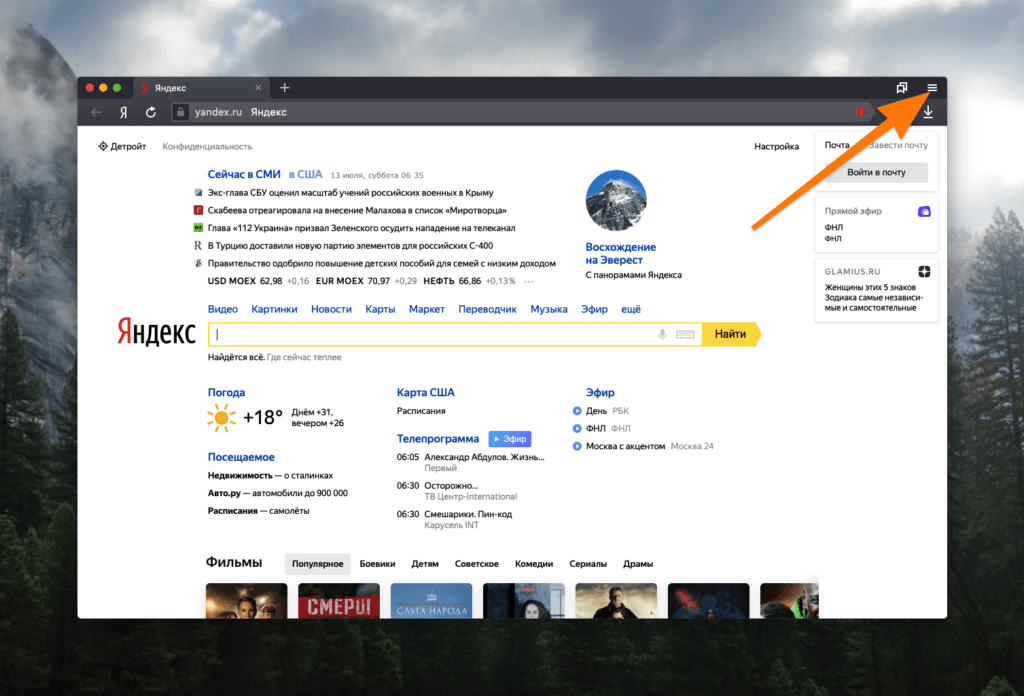Select the Советское films tab
The image size is (1024, 696).
coord(477,563)
